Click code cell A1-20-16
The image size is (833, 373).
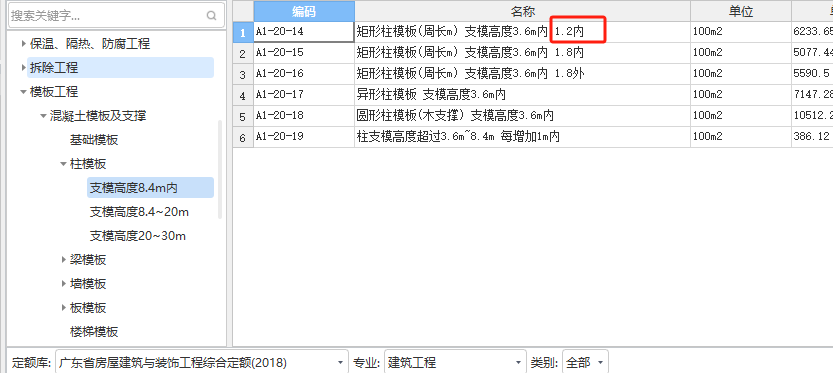pyautogui.click(x=304, y=74)
